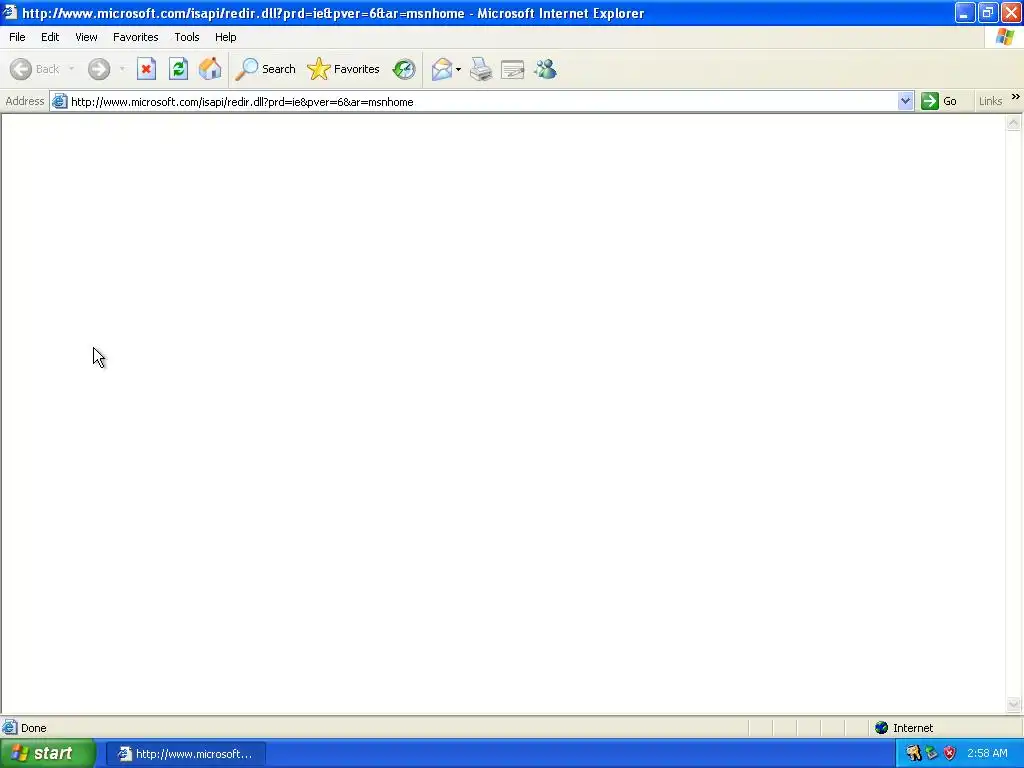Click the page icon in the Address bar
This screenshot has width=1024, height=768.
tap(59, 101)
